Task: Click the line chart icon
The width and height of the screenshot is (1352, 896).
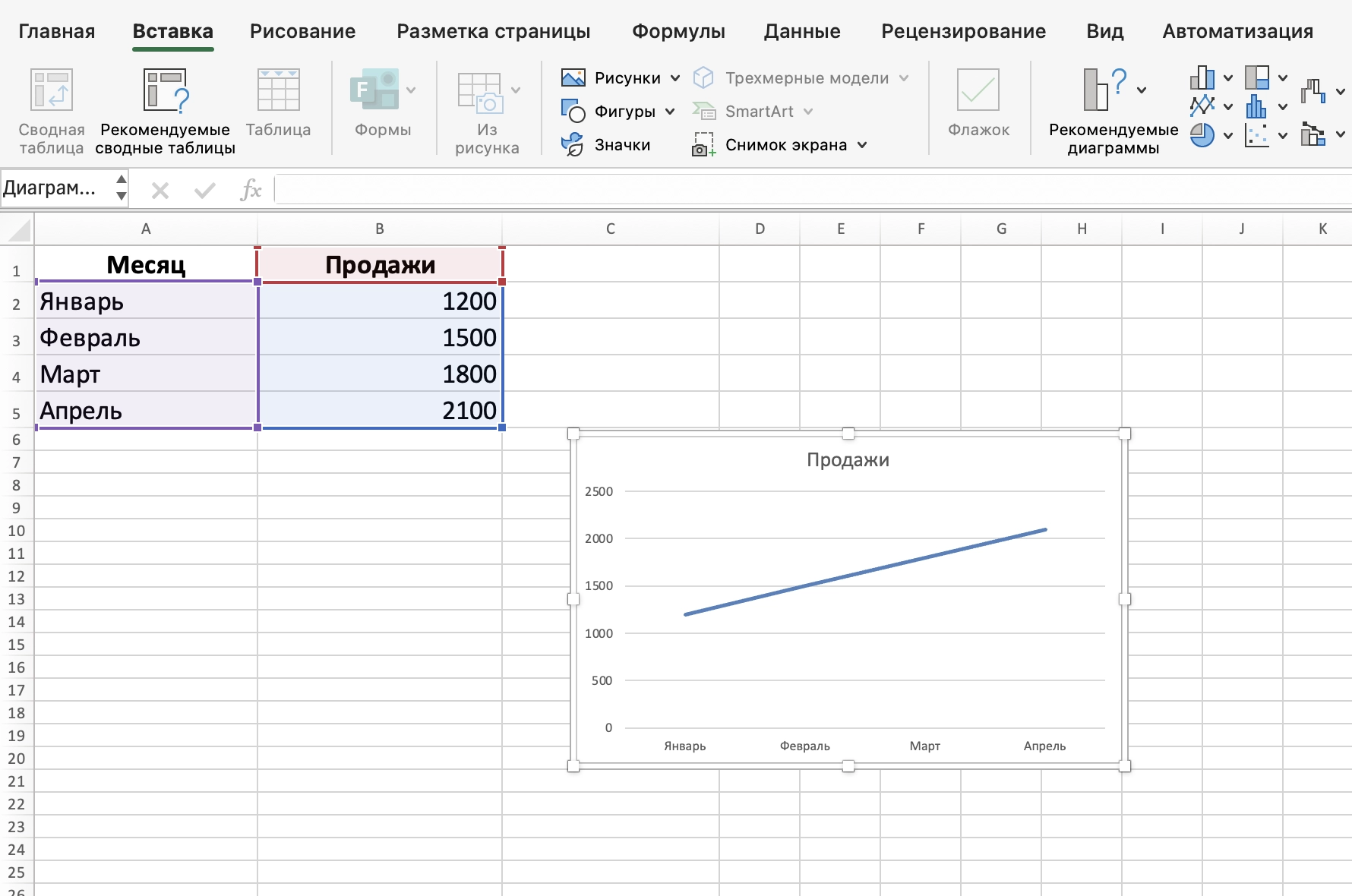Action: point(1202,106)
